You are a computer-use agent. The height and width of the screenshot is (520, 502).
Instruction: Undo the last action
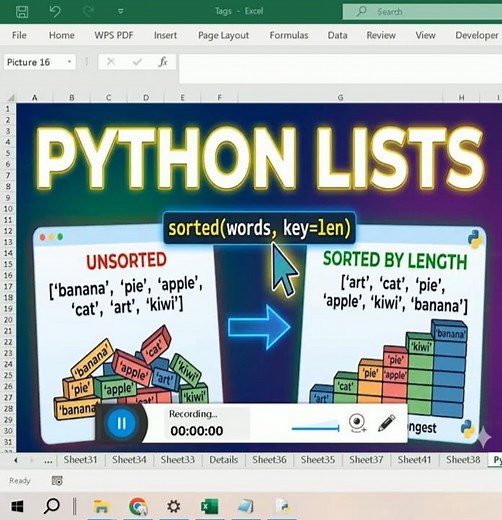point(55,12)
